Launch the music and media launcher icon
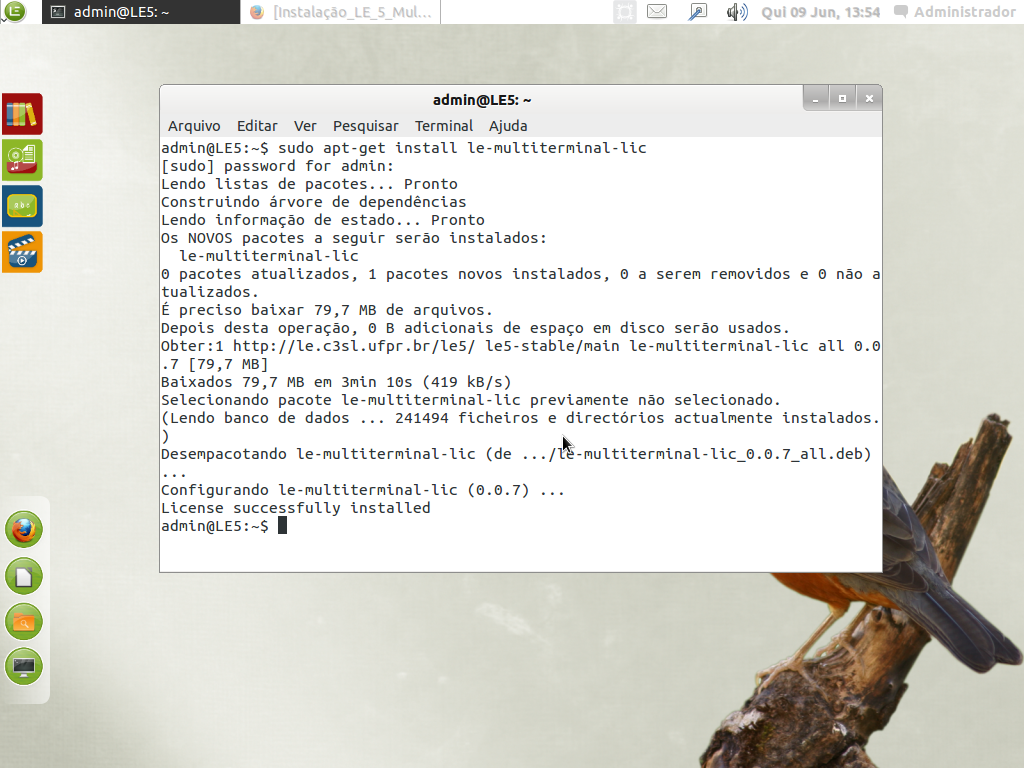This screenshot has width=1024, height=768. 22,160
